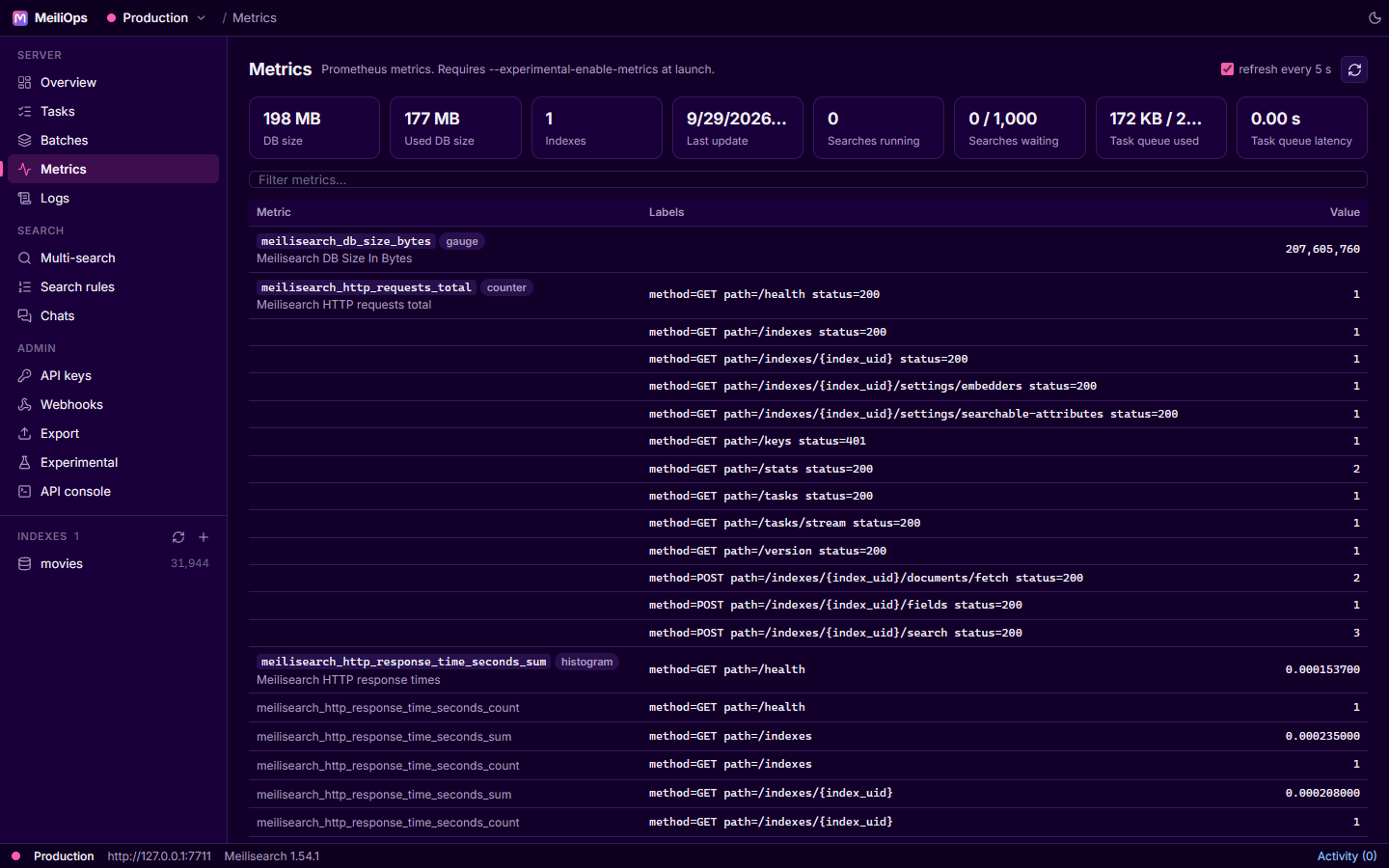Viewport: 1389px width, 868px height.
Task: Click the gauge type badge
Action: [462, 241]
